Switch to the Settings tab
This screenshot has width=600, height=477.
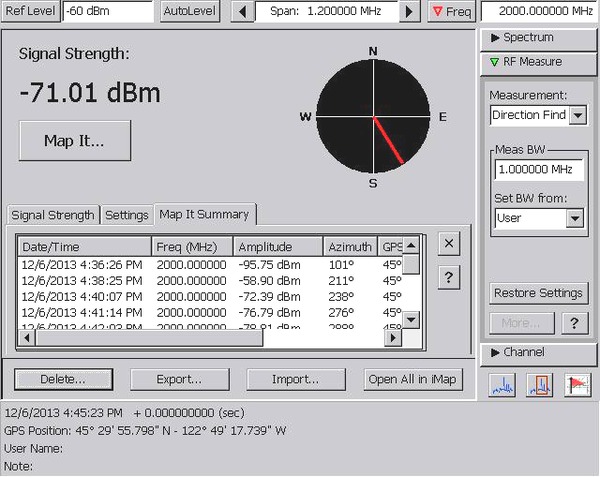tap(126, 215)
